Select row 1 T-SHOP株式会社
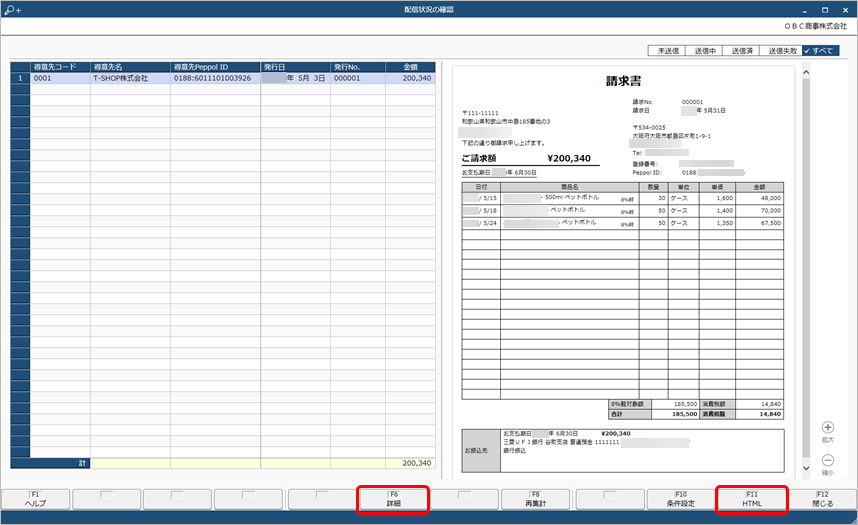858x525 pixels. coord(223,78)
